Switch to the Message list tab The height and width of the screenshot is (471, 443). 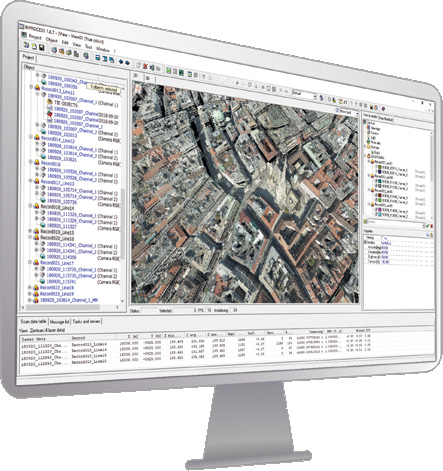(x=60, y=322)
